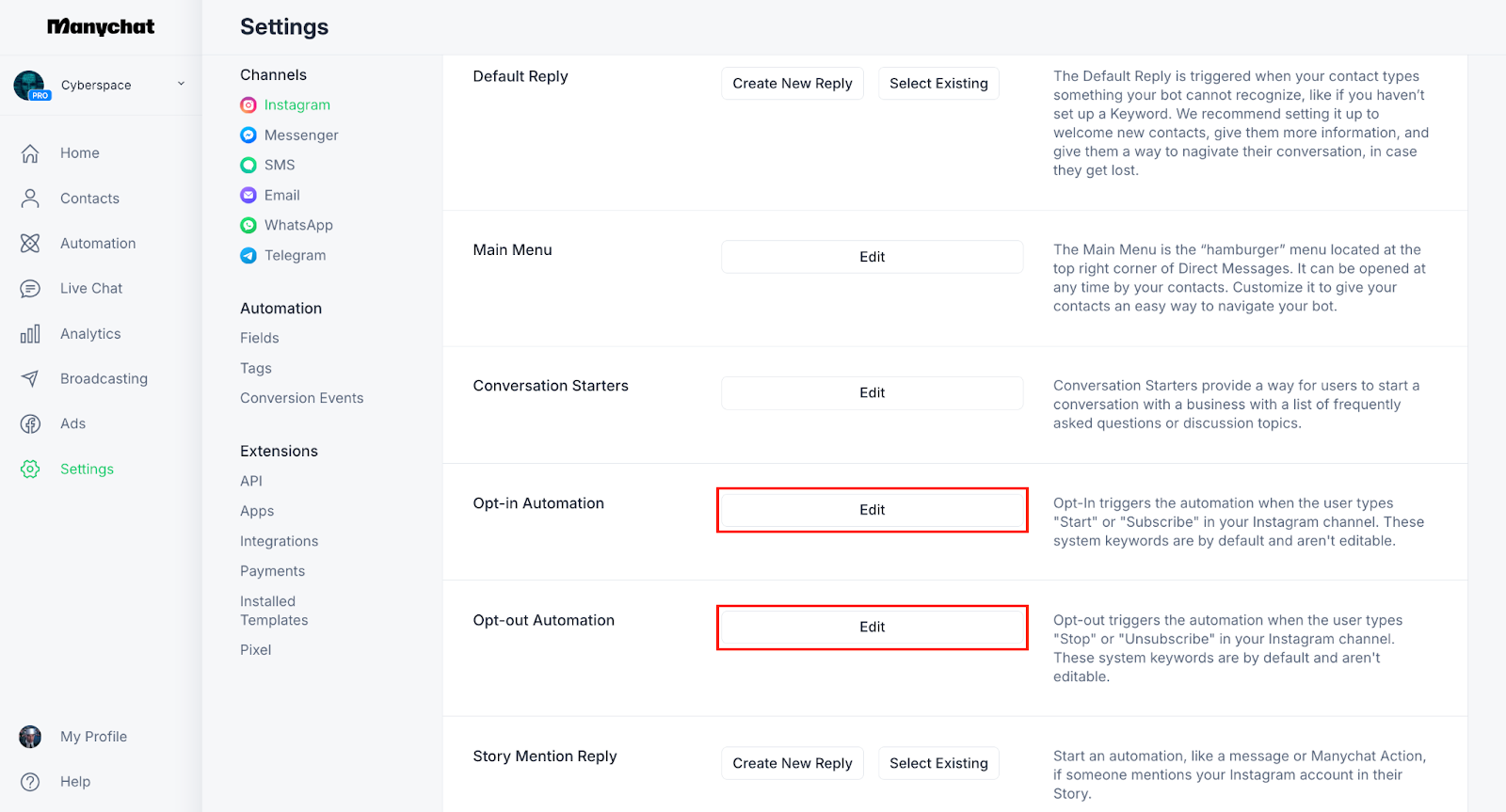Expand the Cyberspace account dropdown
This screenshot has height=812, width=1506.
pos(181,85)
